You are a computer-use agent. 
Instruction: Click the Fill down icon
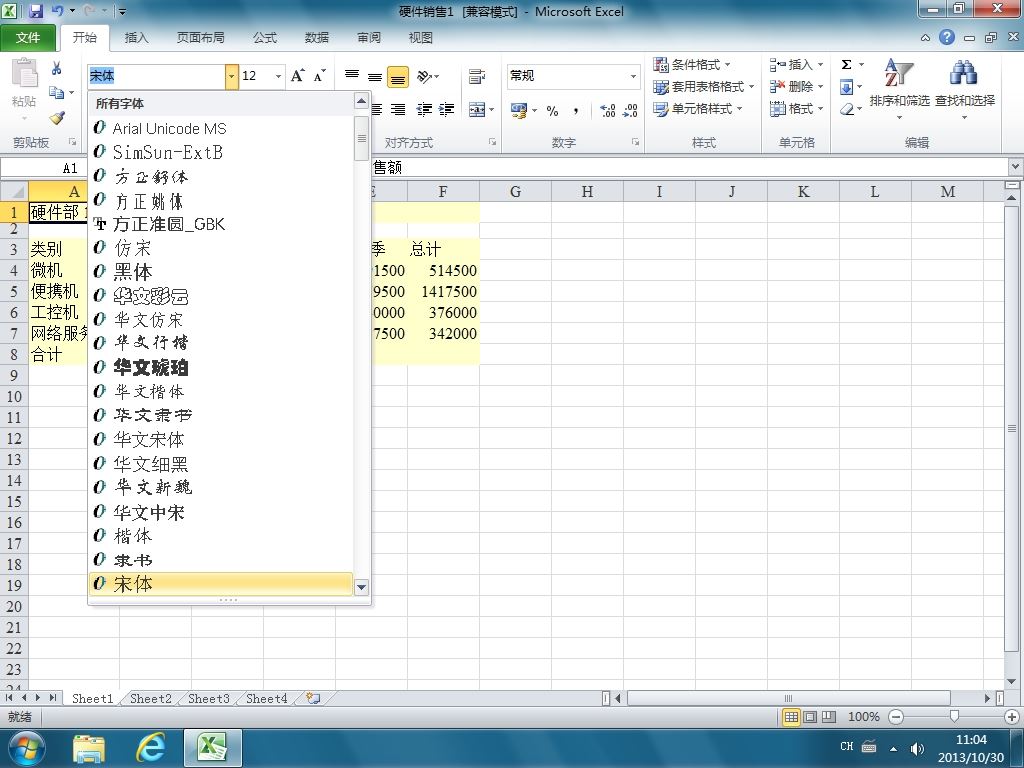pos(846,87)
